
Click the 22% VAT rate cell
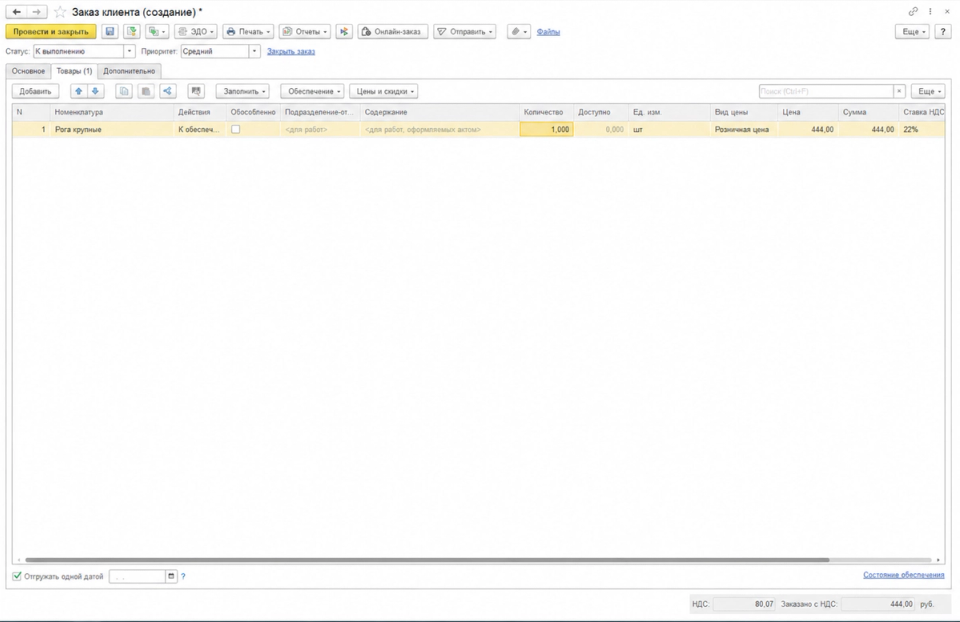click(923, 129)
